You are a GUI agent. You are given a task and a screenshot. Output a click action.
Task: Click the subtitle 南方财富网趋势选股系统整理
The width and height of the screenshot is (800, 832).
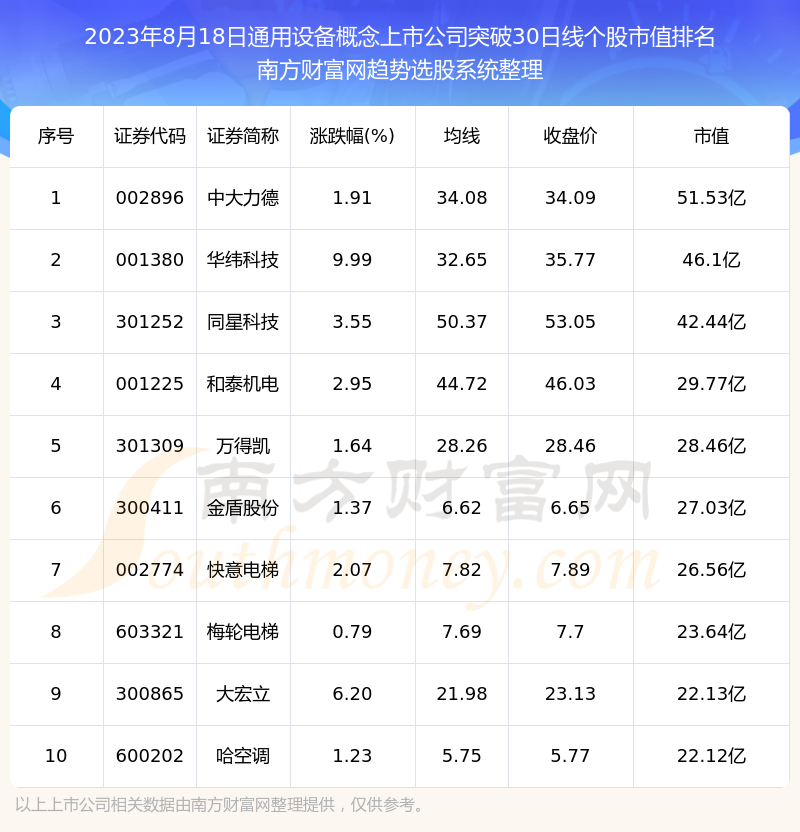(400, 70)
